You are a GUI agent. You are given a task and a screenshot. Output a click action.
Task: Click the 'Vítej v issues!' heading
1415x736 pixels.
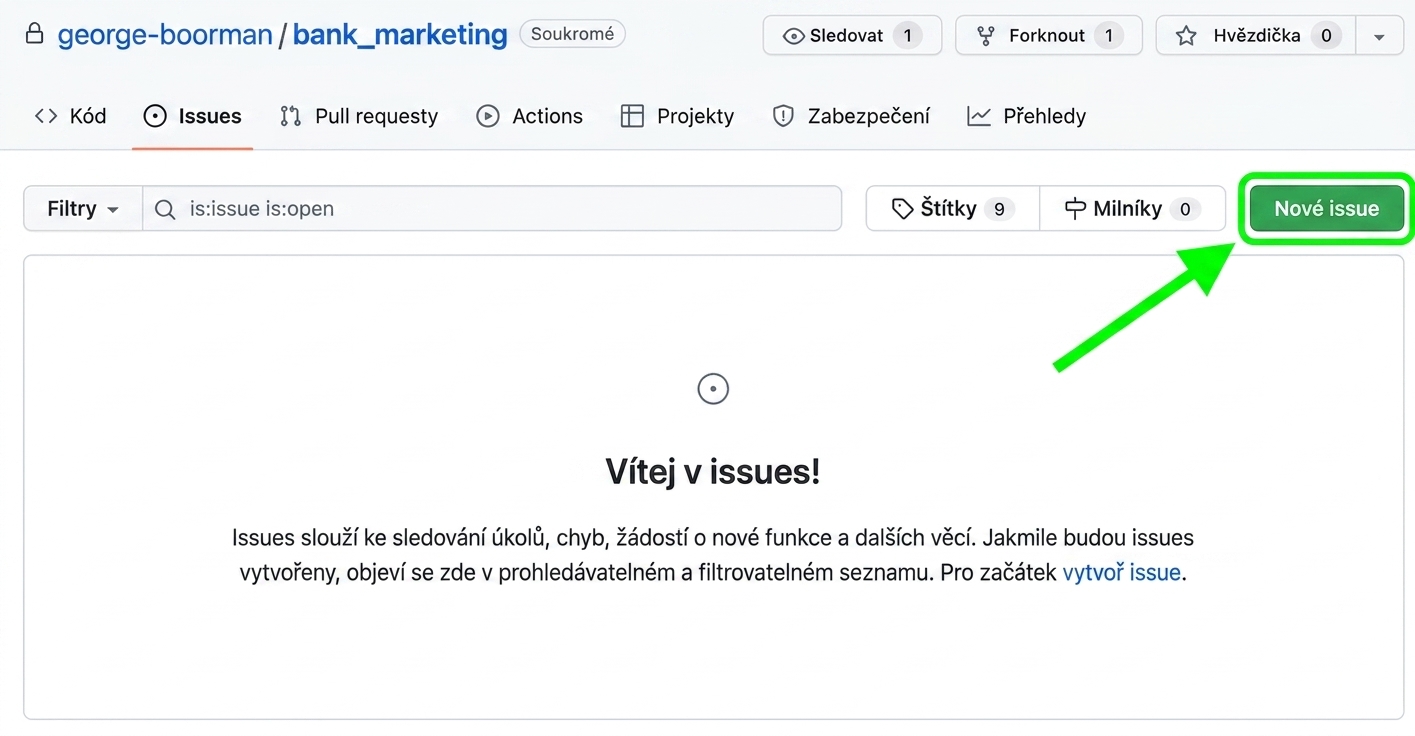click(713, 471)
